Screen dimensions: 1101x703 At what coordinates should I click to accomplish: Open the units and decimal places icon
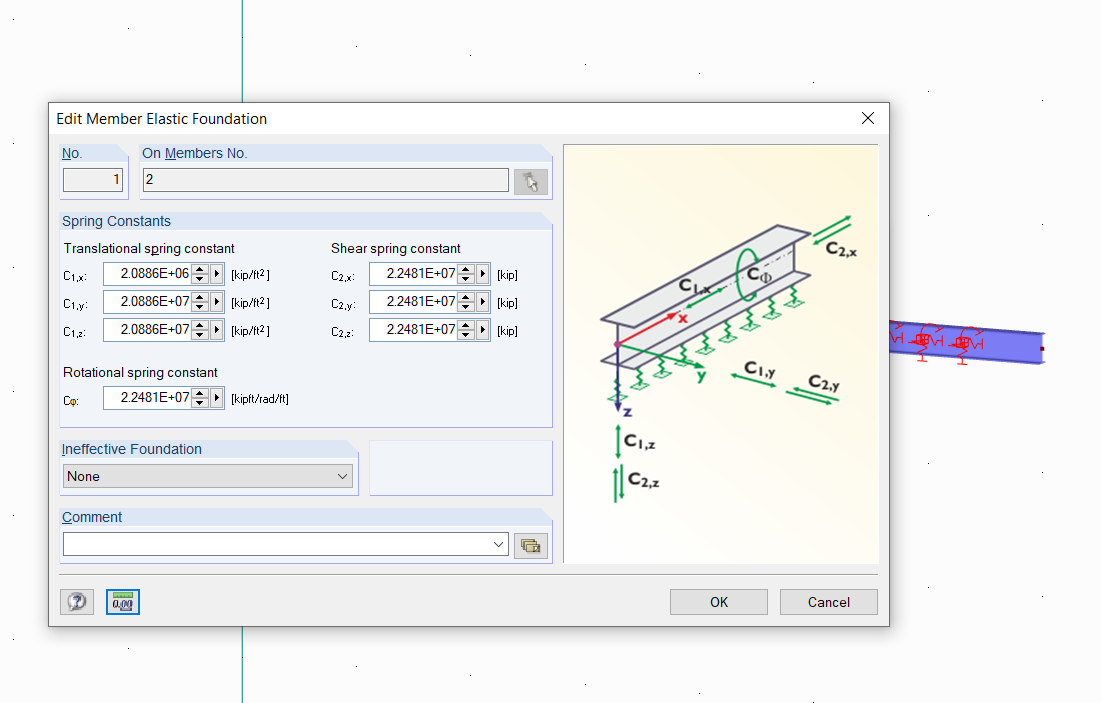[x=122, y=601]
